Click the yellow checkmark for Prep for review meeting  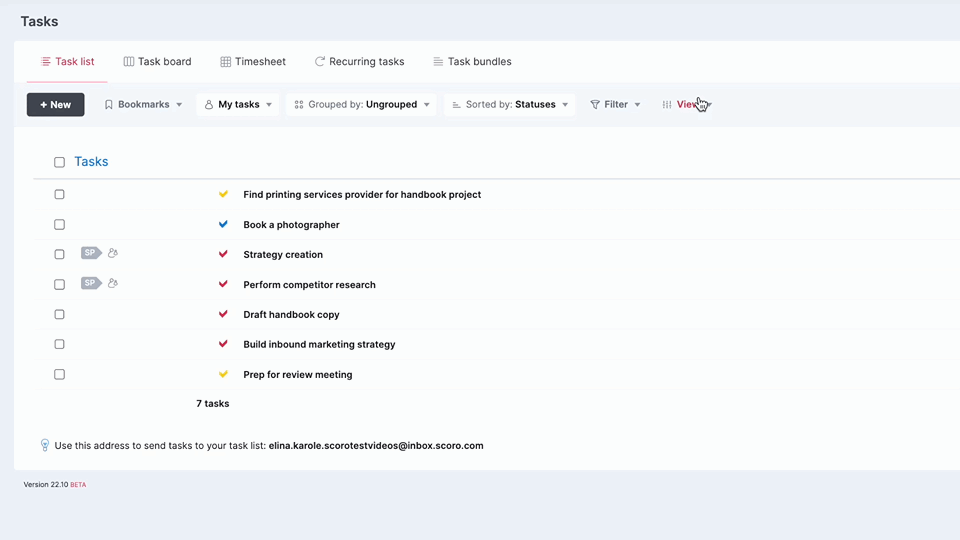223,374
